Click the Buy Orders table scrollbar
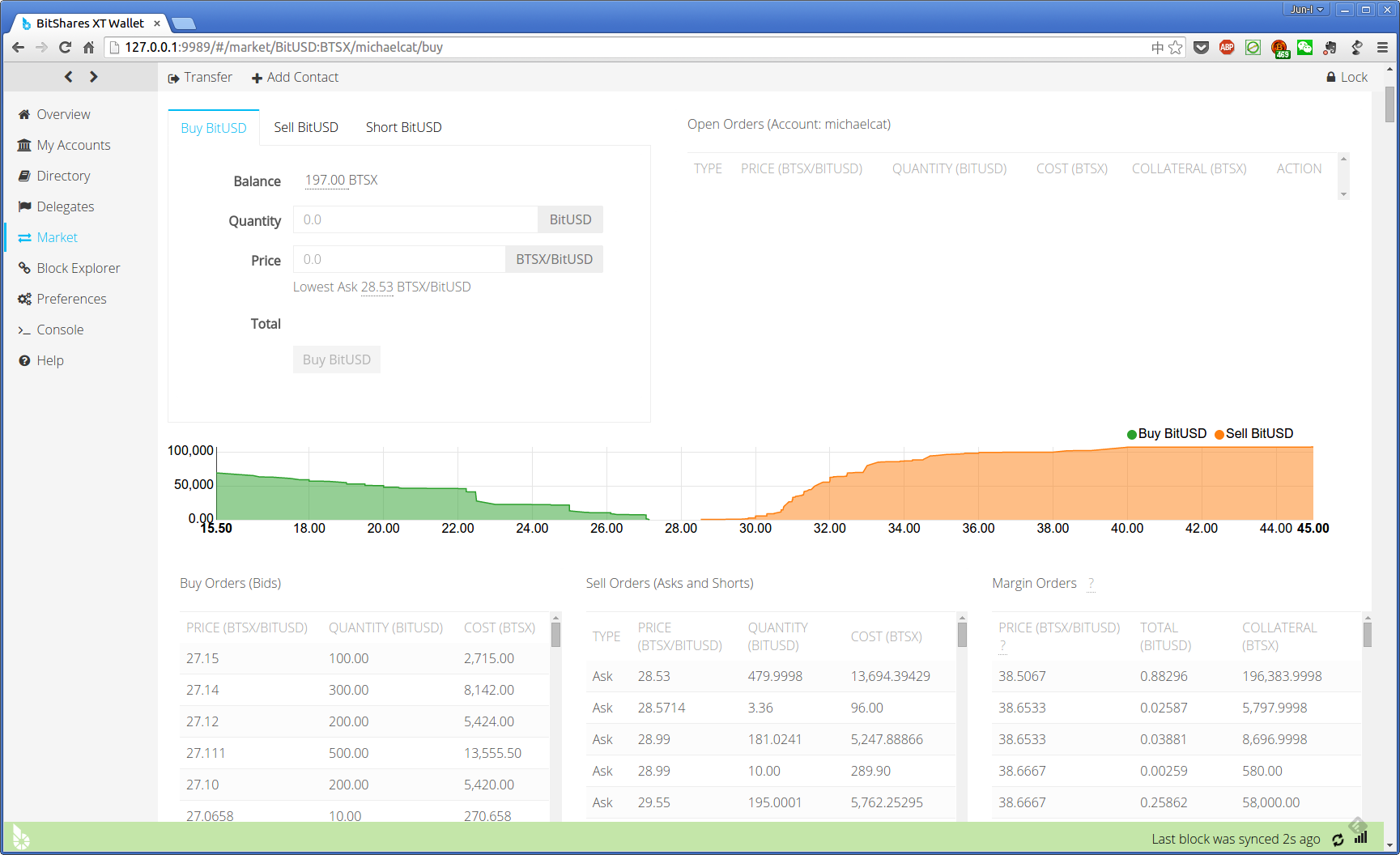The image size is (1400, 855). coord(555,634)
